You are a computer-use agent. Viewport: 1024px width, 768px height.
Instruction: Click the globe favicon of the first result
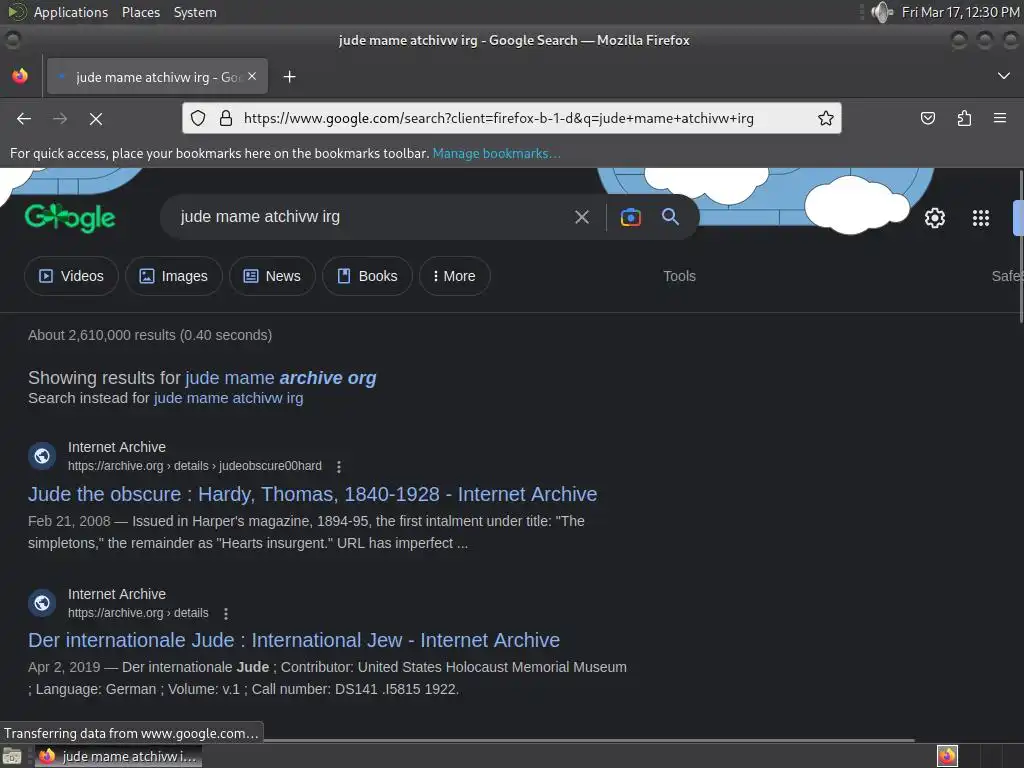(x=42, y=455)
